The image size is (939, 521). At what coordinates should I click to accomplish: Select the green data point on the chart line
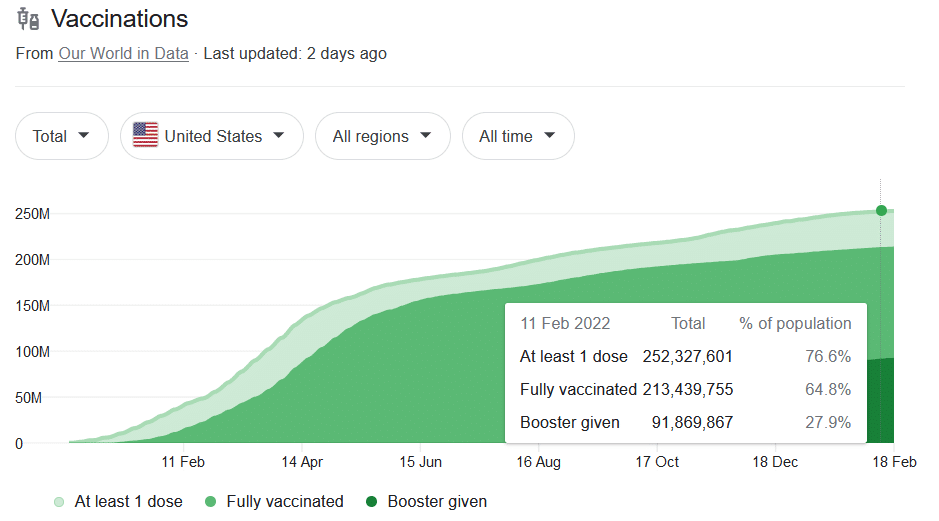pyautogui.click(x=881, y=210)
